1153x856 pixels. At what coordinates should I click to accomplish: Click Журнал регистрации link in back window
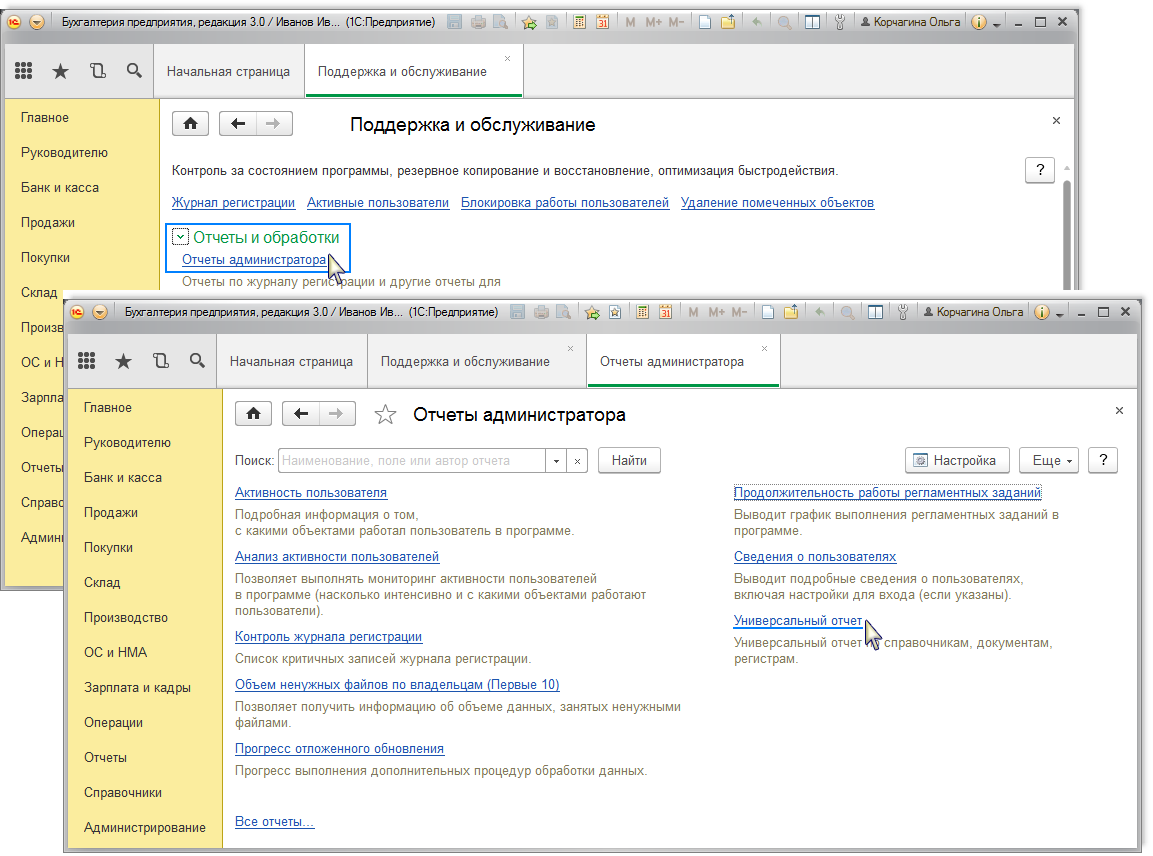[x=233, y=203]
